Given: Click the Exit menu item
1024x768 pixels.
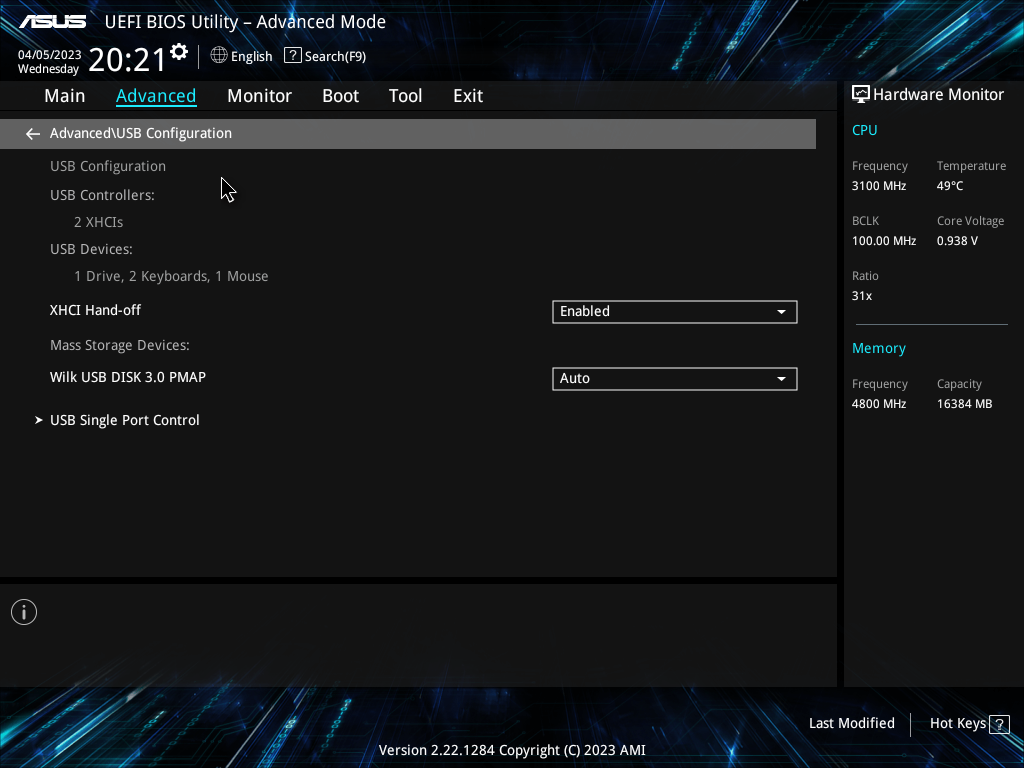Looking at the screenshot, I should (467, 95).
